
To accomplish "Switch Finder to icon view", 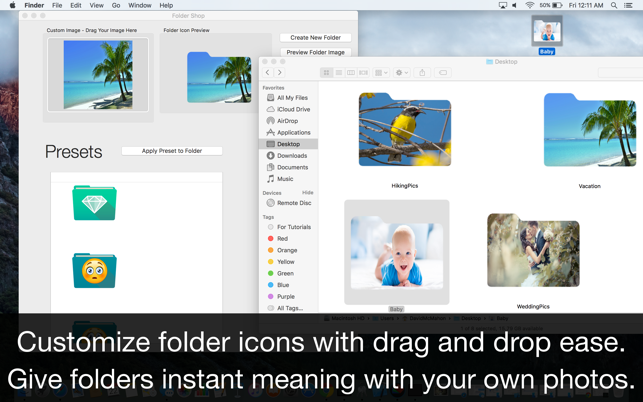I will (326, 73).
